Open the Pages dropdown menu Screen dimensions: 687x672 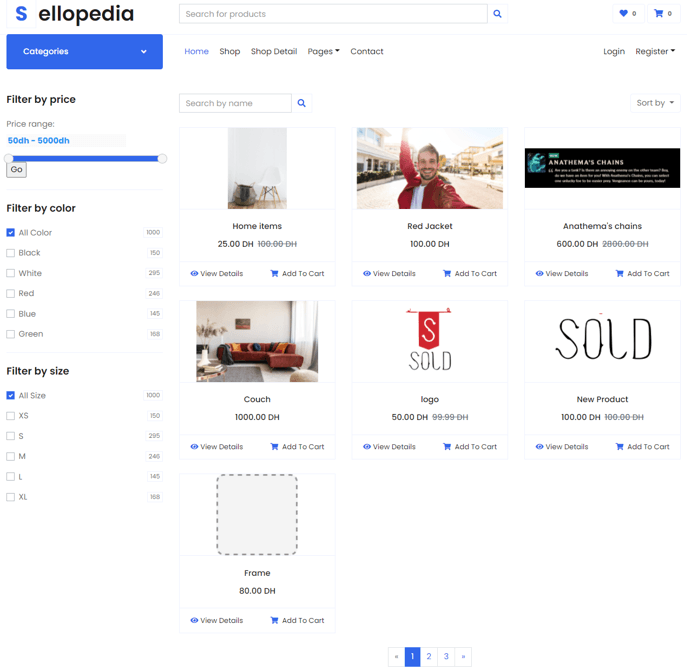[x=323, y=51]
